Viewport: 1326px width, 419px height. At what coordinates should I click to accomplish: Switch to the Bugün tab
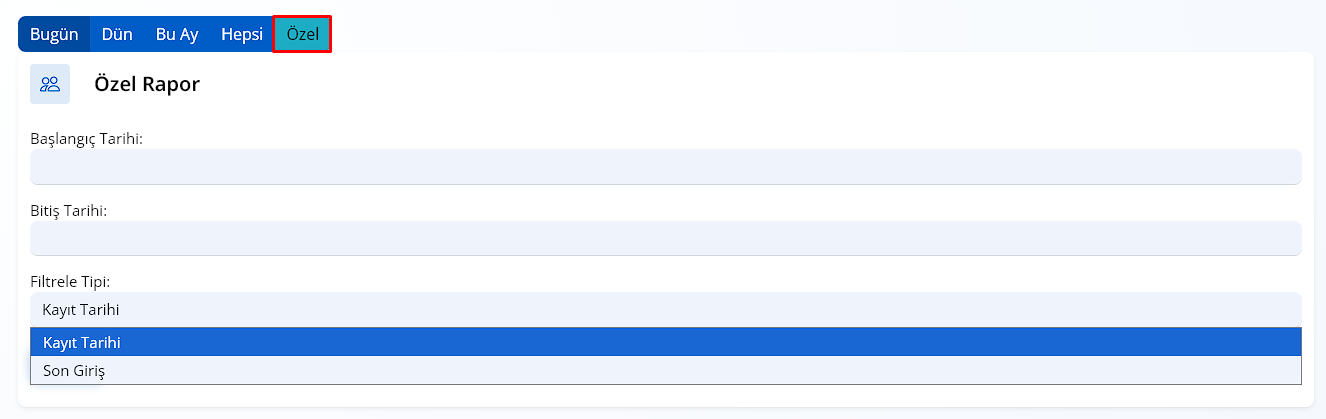54,34
